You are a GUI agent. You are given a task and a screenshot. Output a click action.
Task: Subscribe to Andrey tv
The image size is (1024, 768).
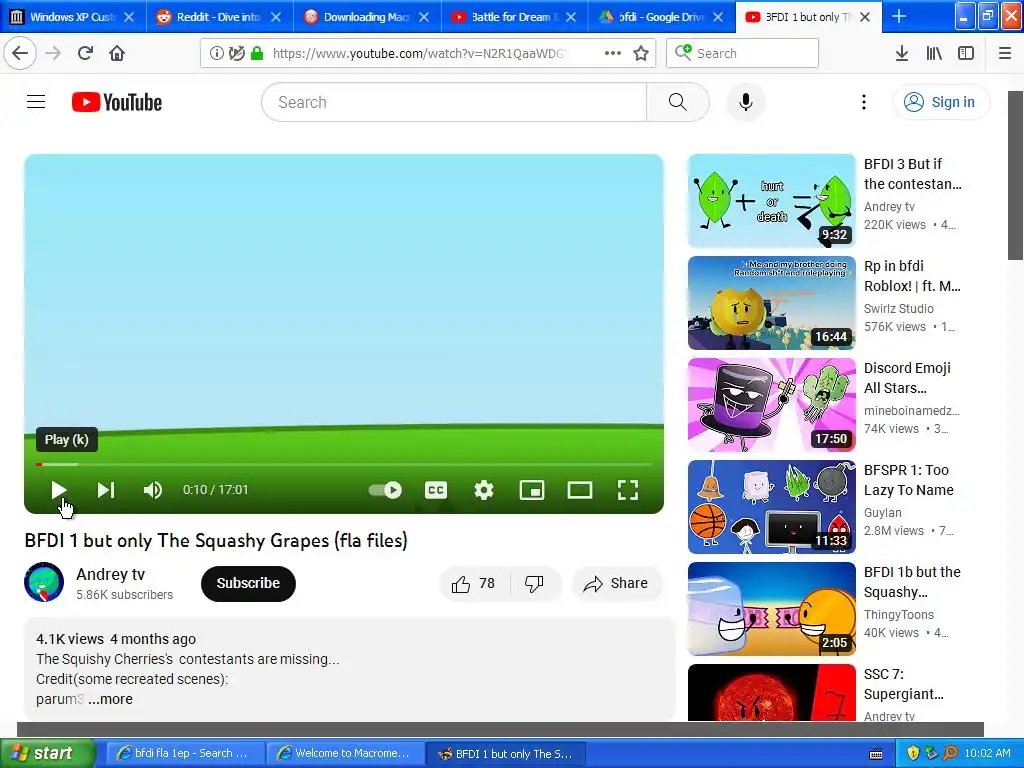pyautogui.click(x=248, y=583)
